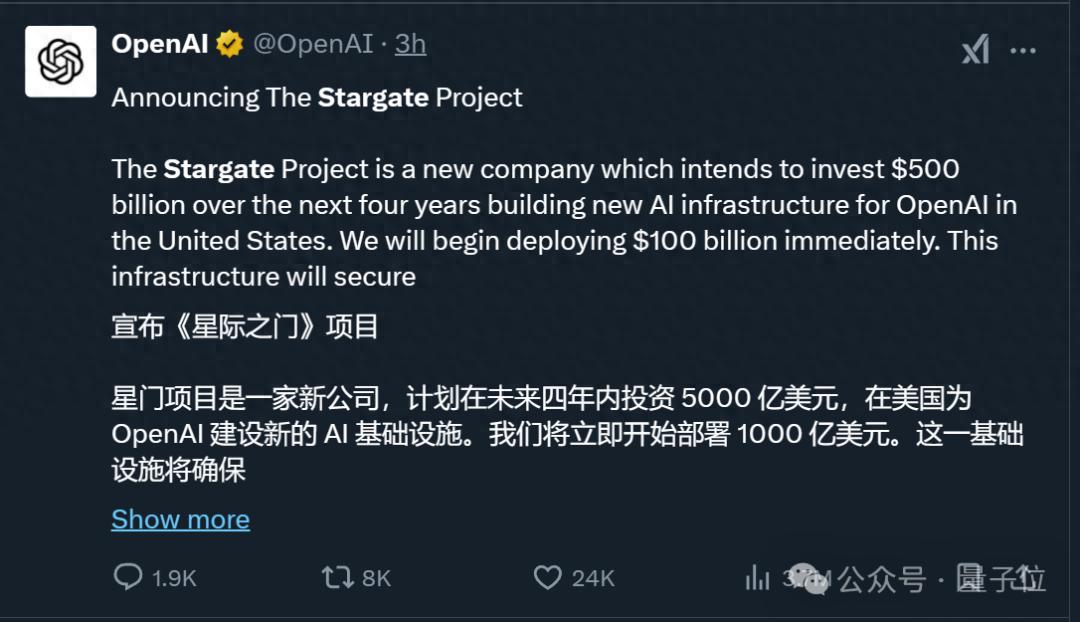Click the 3h timestamp link

410,43
